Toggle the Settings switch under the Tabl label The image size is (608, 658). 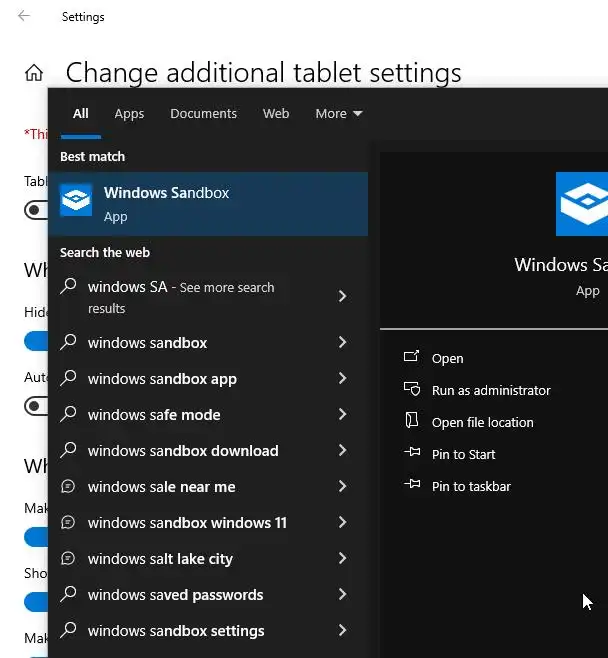[36, 210]
